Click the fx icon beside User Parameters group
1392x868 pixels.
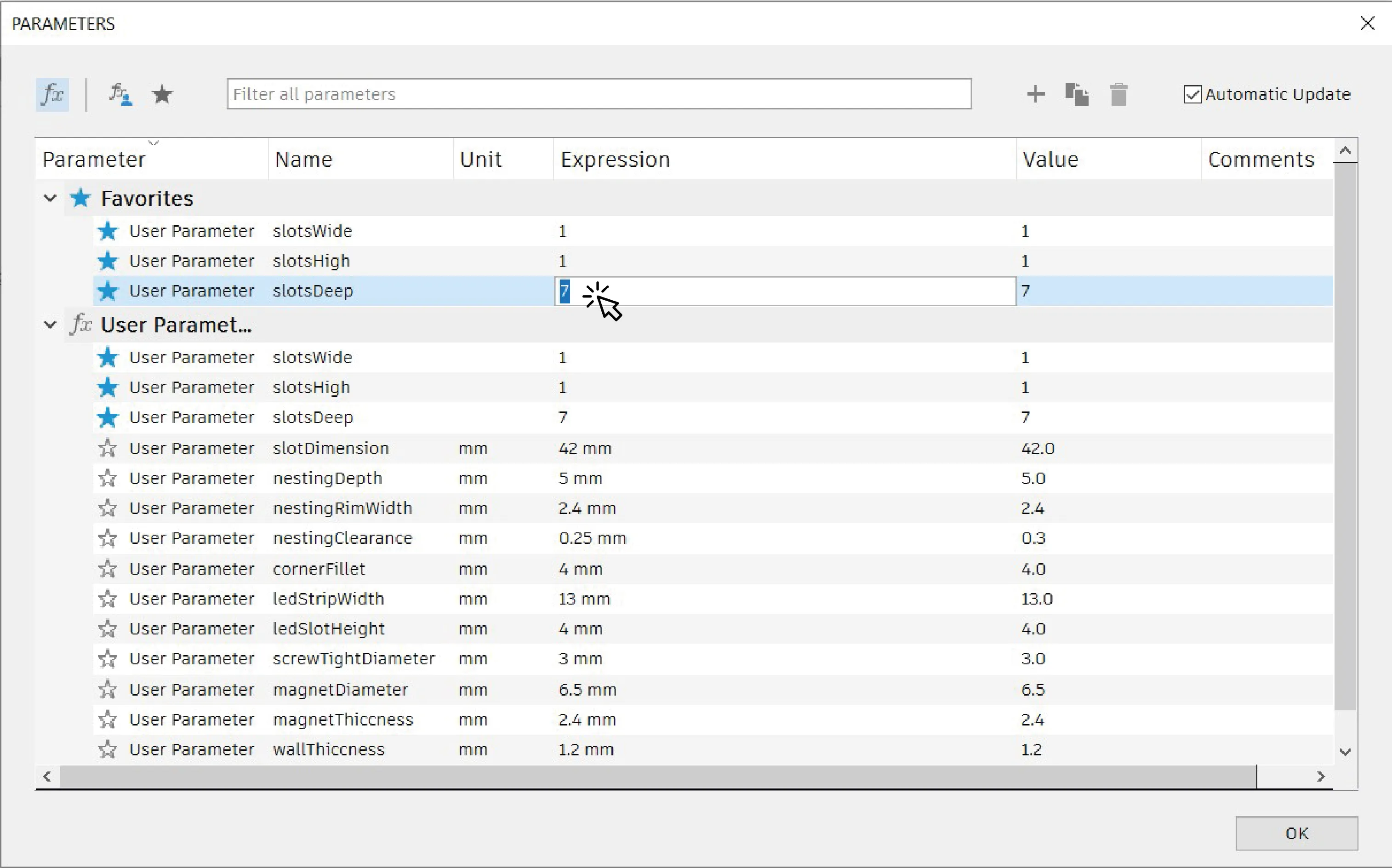[81, 325]
